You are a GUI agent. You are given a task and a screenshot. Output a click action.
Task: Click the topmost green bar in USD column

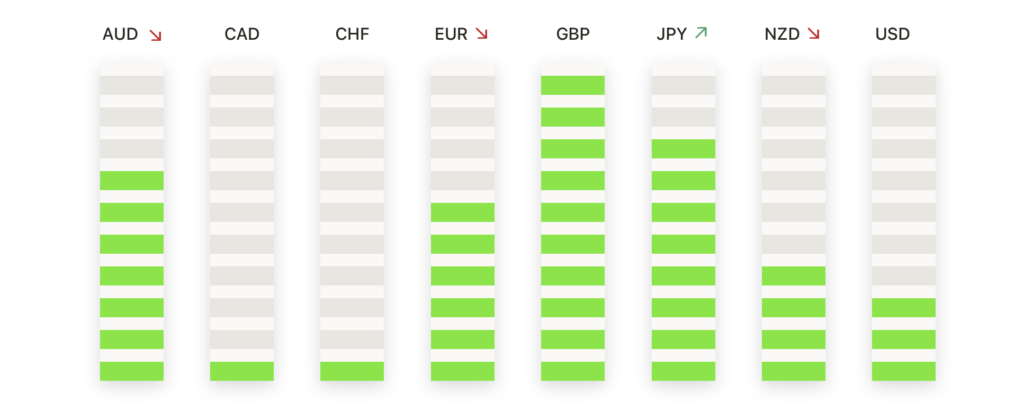click(x=903, y=308)
